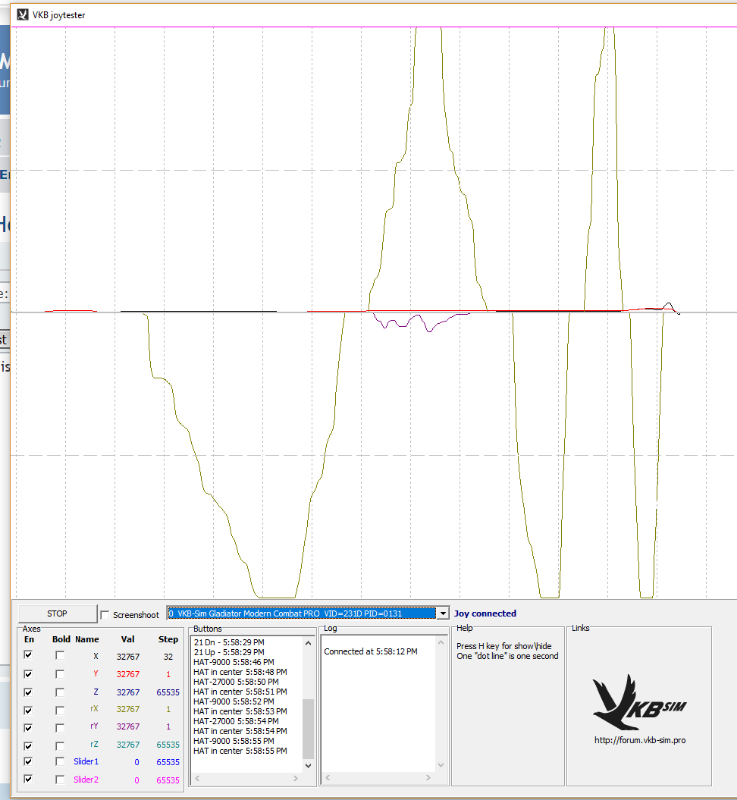Select the 'HAT-9000 5:58:52 PM' entry

tap(234, 702)
